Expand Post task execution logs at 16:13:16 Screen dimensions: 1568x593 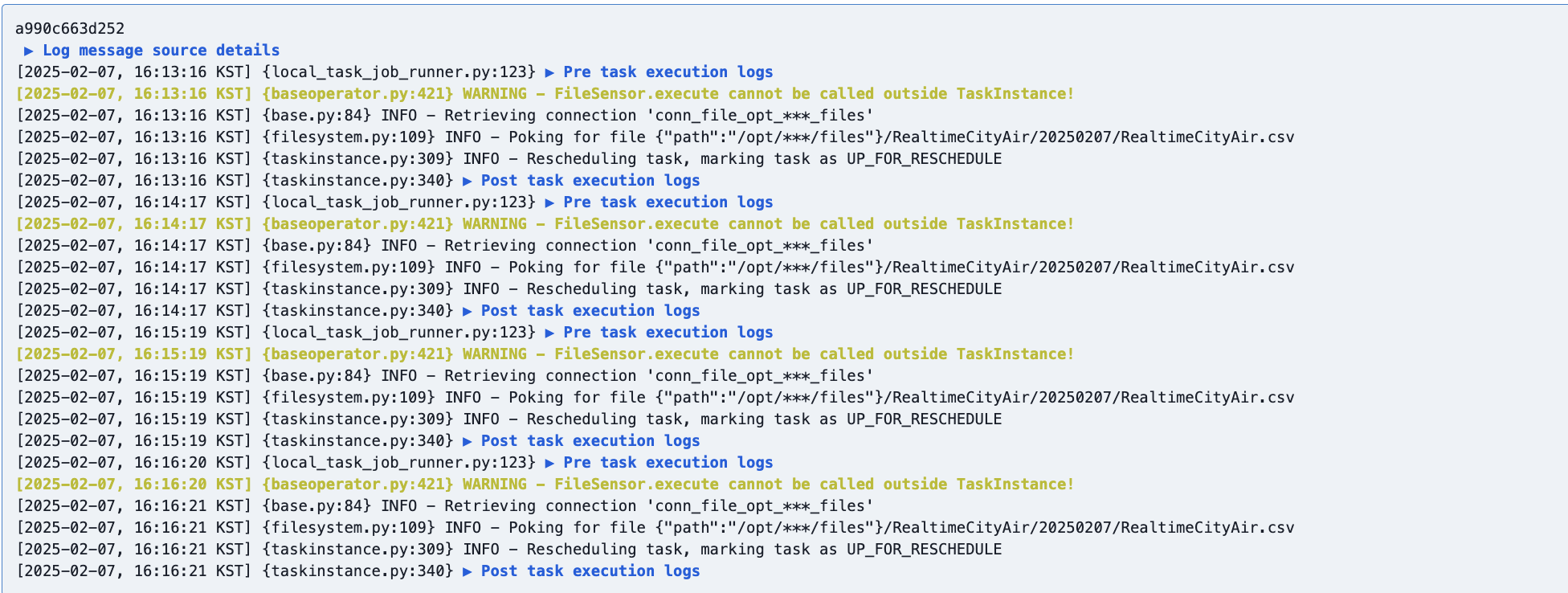click(581, 181)
